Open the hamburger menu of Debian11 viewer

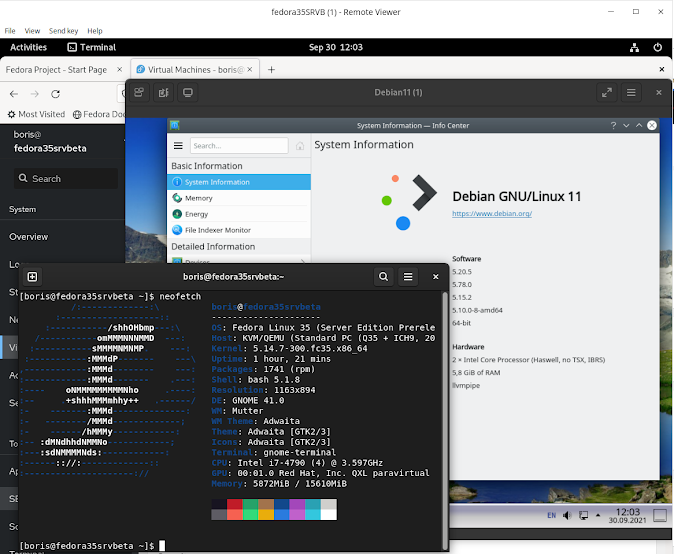coord(631,92)
